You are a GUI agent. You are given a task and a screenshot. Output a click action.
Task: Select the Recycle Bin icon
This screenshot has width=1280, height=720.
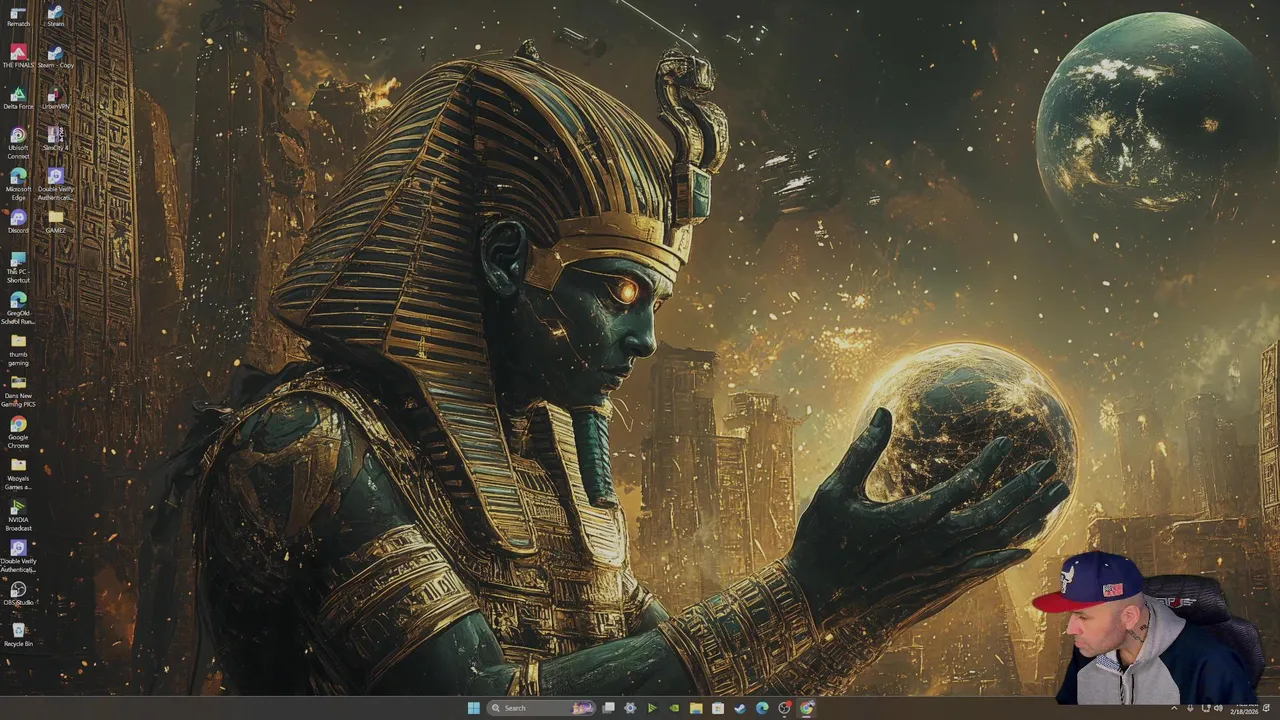[18, 635]
